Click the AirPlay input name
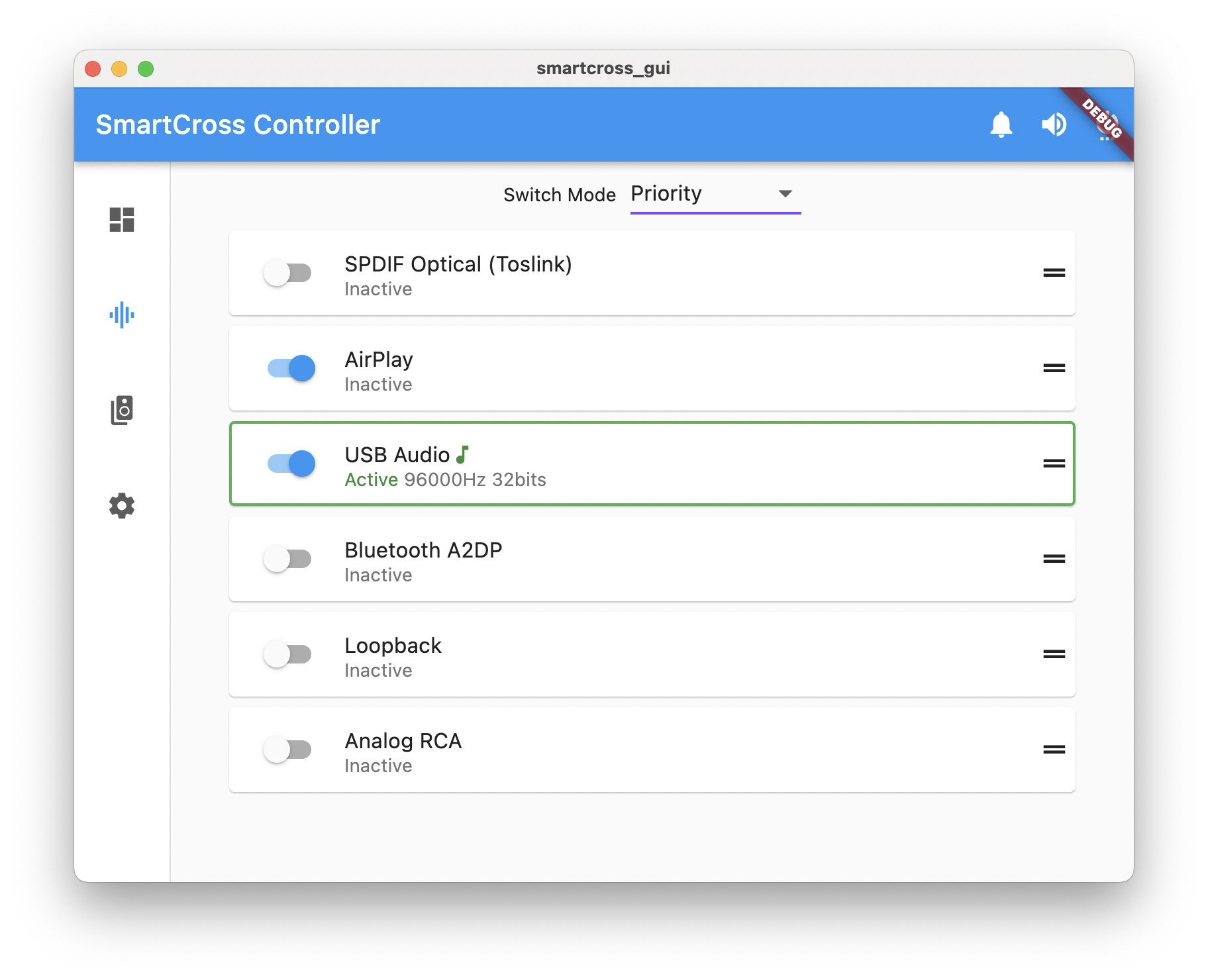The width and height of the screenshot is (1208, 980). pos(379,360)
